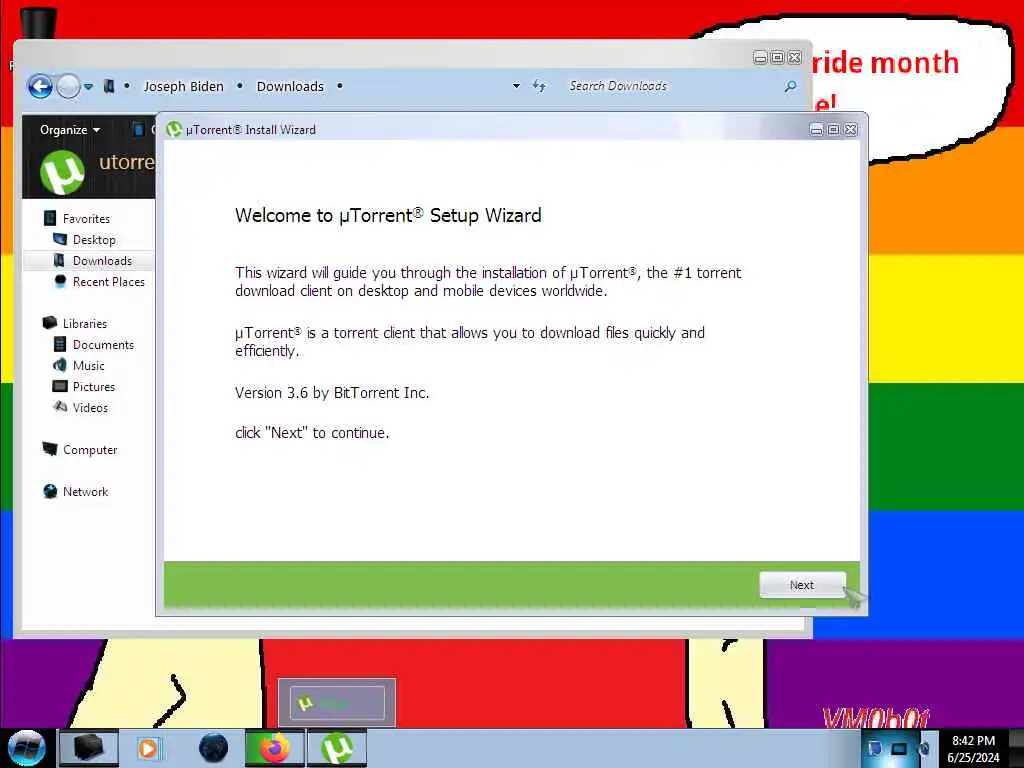Open the Explorer recent locations dropdown
1024x768 pixels.
click(x=88, y=86)
